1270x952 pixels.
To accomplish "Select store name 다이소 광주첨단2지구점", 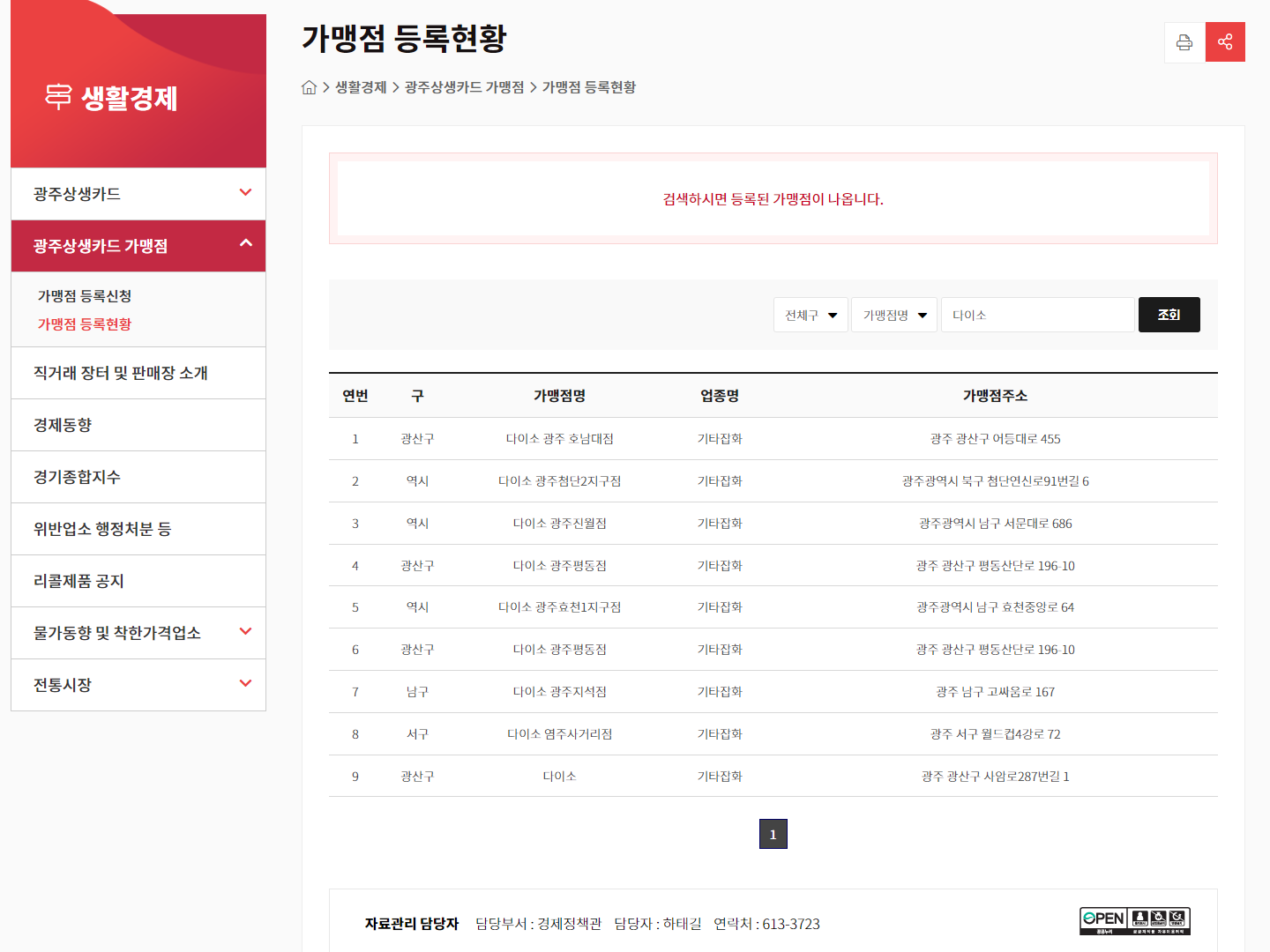I will [x=560, y=481].
